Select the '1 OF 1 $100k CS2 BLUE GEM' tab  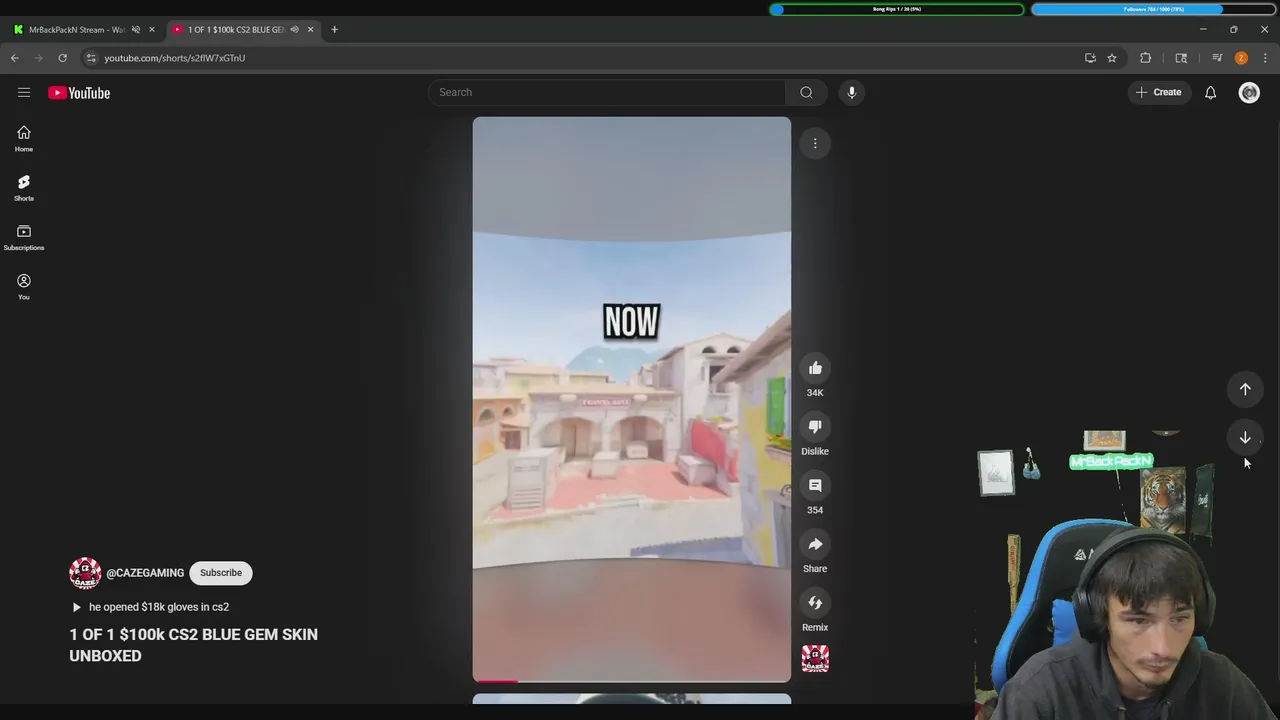pos(236,29)
